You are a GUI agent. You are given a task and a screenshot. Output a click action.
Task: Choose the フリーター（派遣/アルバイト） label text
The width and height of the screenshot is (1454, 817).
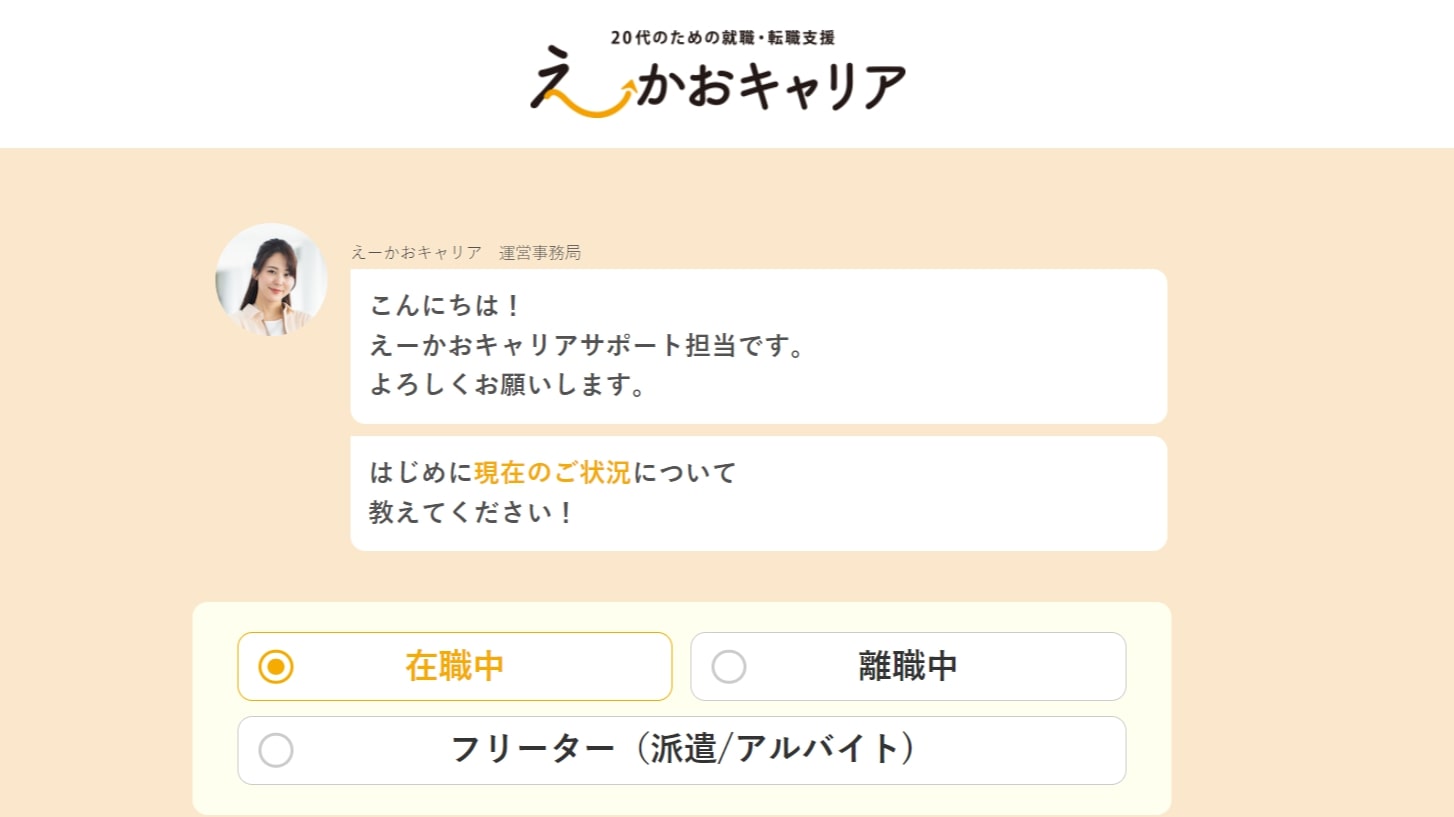pos(682,750)
